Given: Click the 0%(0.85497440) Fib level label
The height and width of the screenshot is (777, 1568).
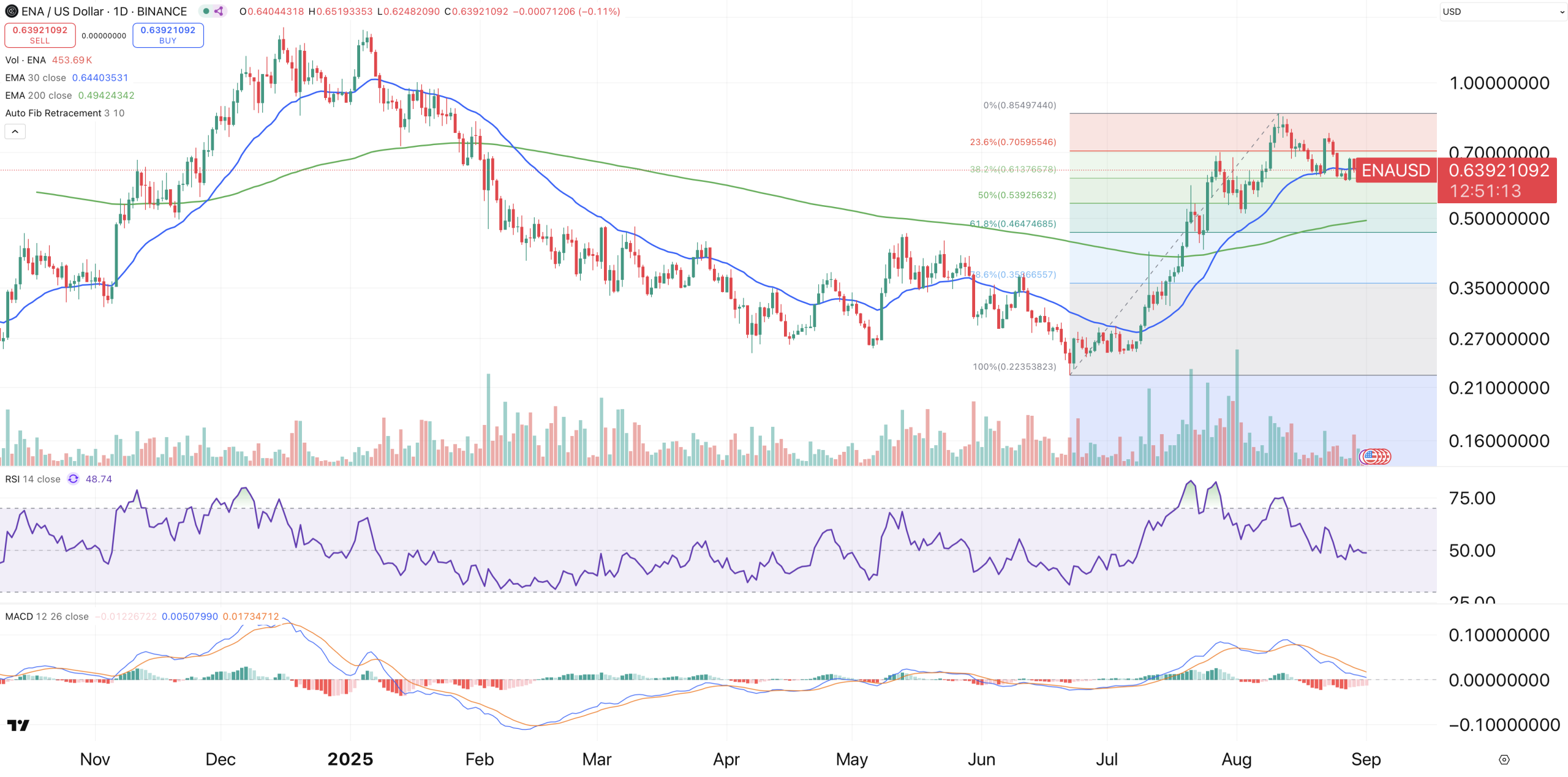Looking at the screenshot, I should (x=1020, y=105).
